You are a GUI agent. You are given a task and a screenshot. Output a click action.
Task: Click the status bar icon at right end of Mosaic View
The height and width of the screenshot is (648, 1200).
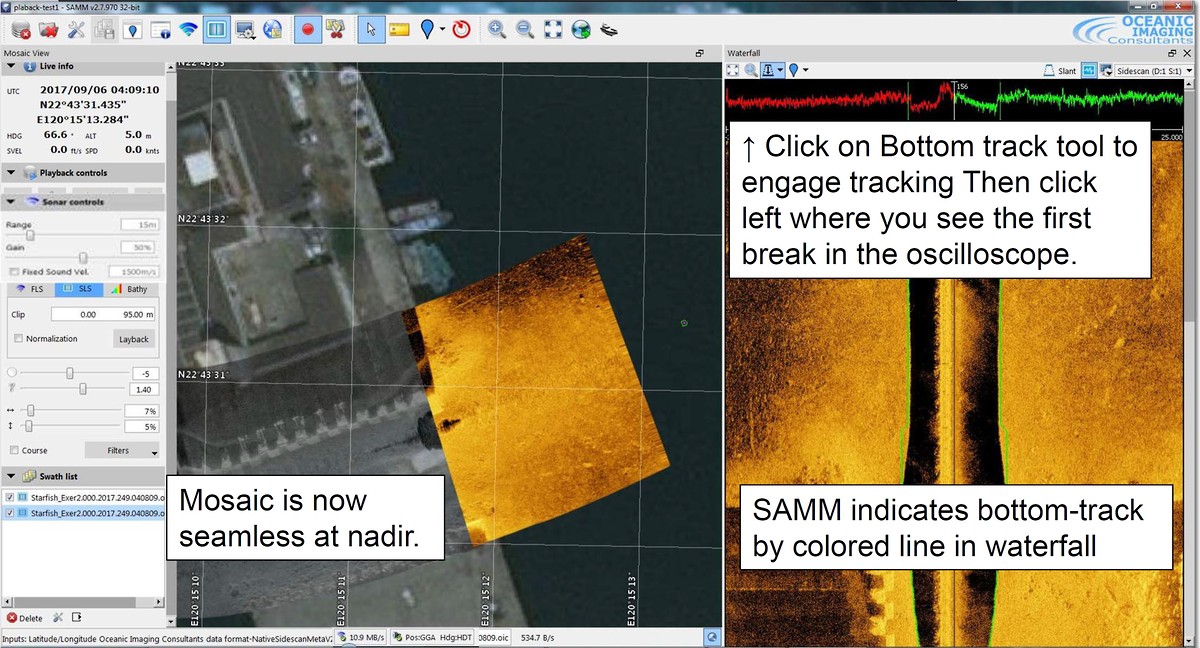coord(711,636)
